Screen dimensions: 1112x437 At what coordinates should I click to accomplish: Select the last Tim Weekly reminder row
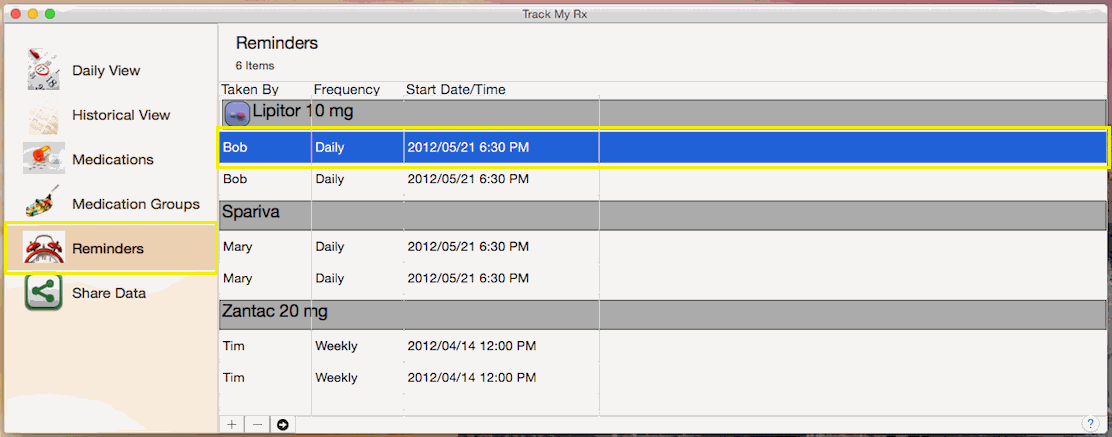click(662, 377)
